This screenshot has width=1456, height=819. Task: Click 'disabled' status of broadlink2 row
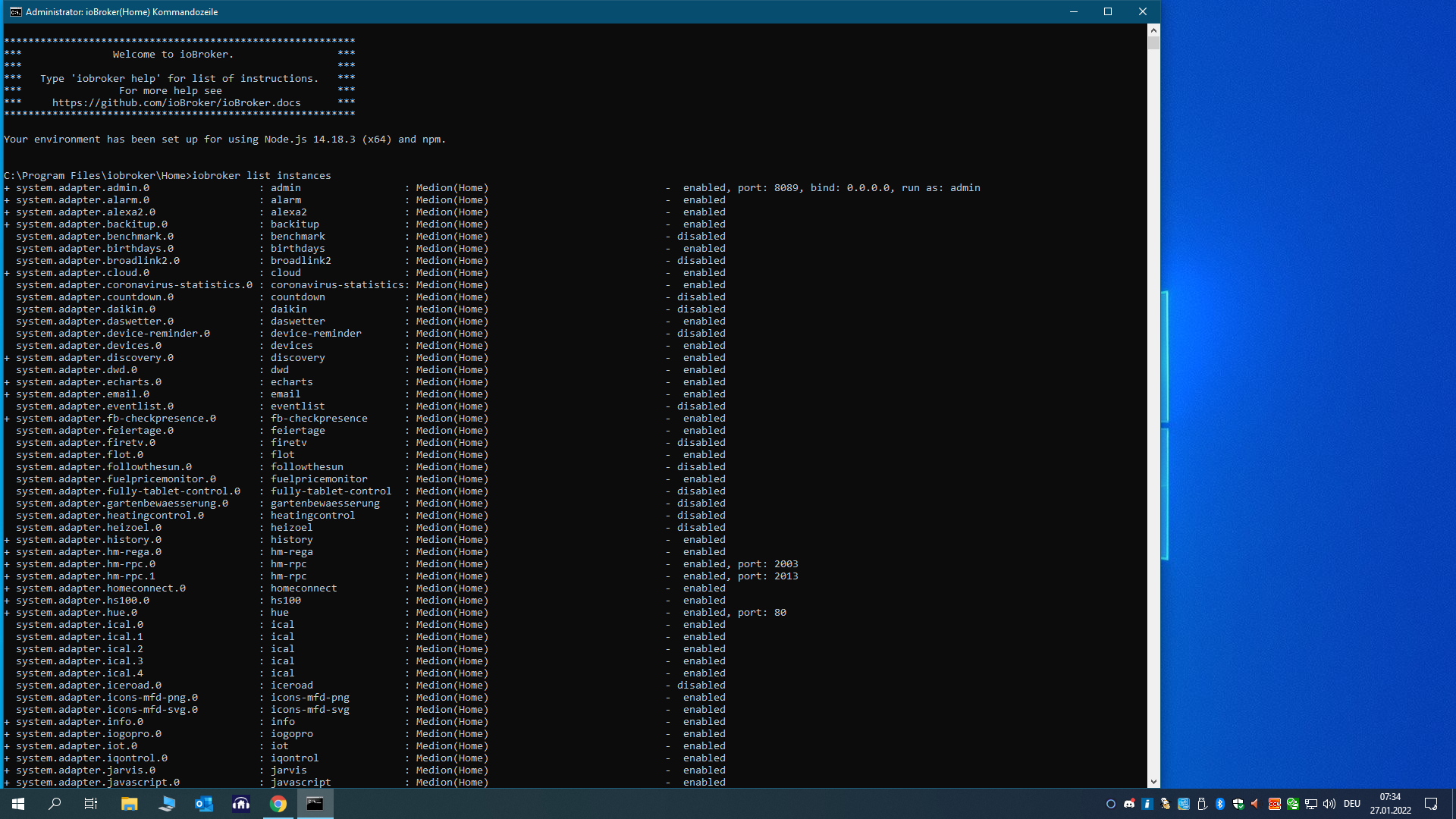click(x=701, y=261)
